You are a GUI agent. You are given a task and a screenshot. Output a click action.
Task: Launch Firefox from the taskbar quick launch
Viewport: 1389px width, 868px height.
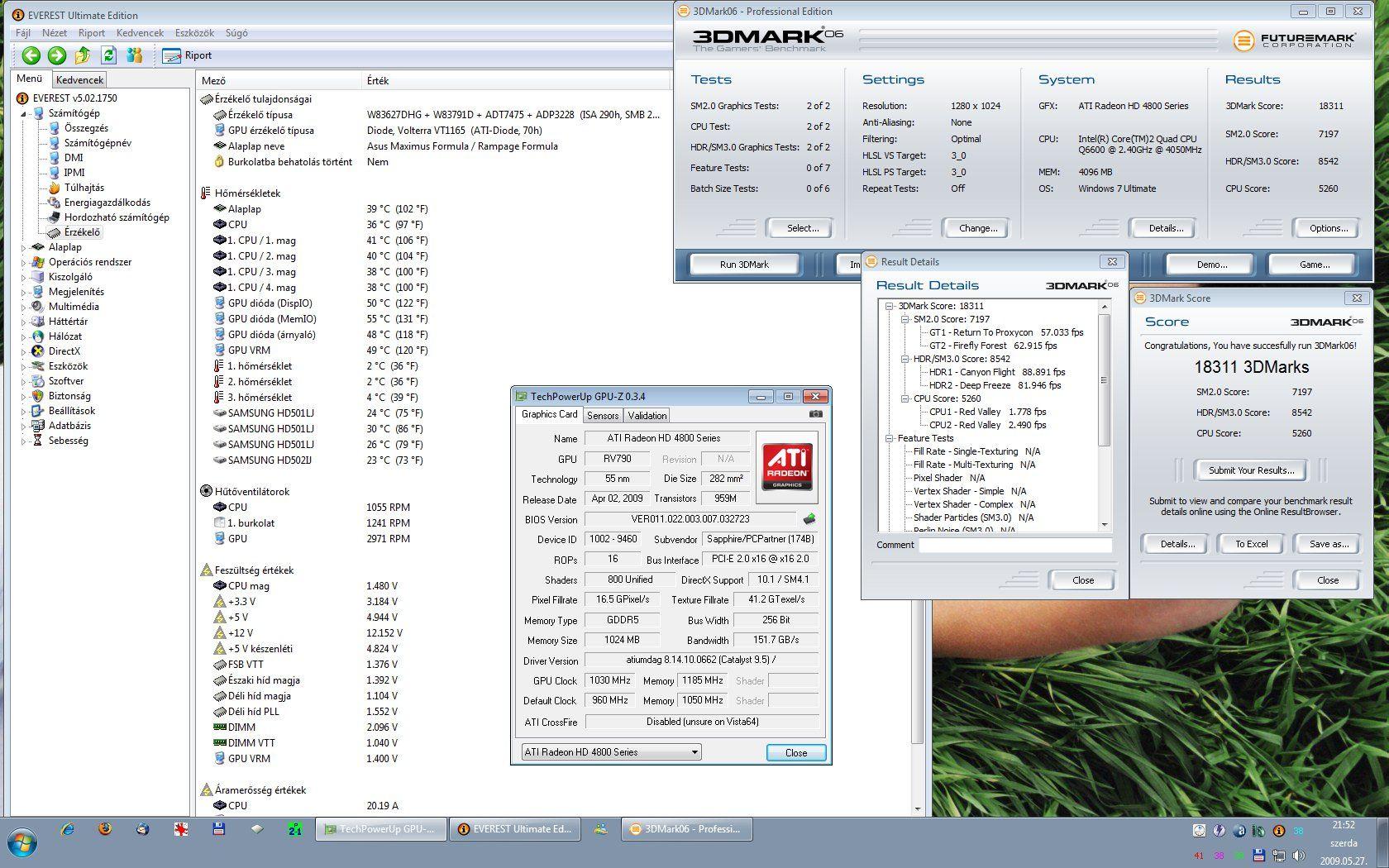point(105,828)
